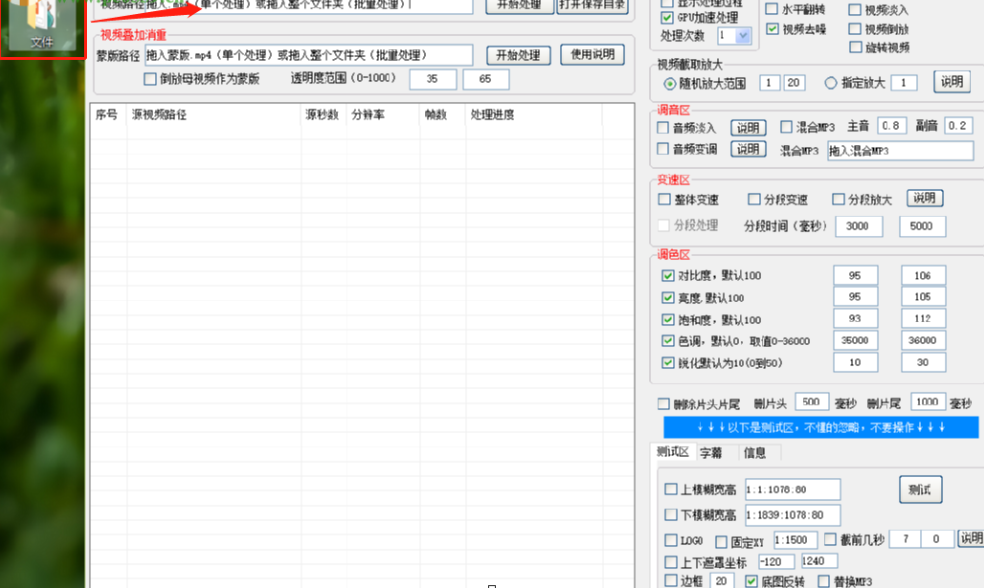Screen dimensions: 984x588
Task: Enable the 删除片头片尾 checkbox
Action: (x=664, y=404)
